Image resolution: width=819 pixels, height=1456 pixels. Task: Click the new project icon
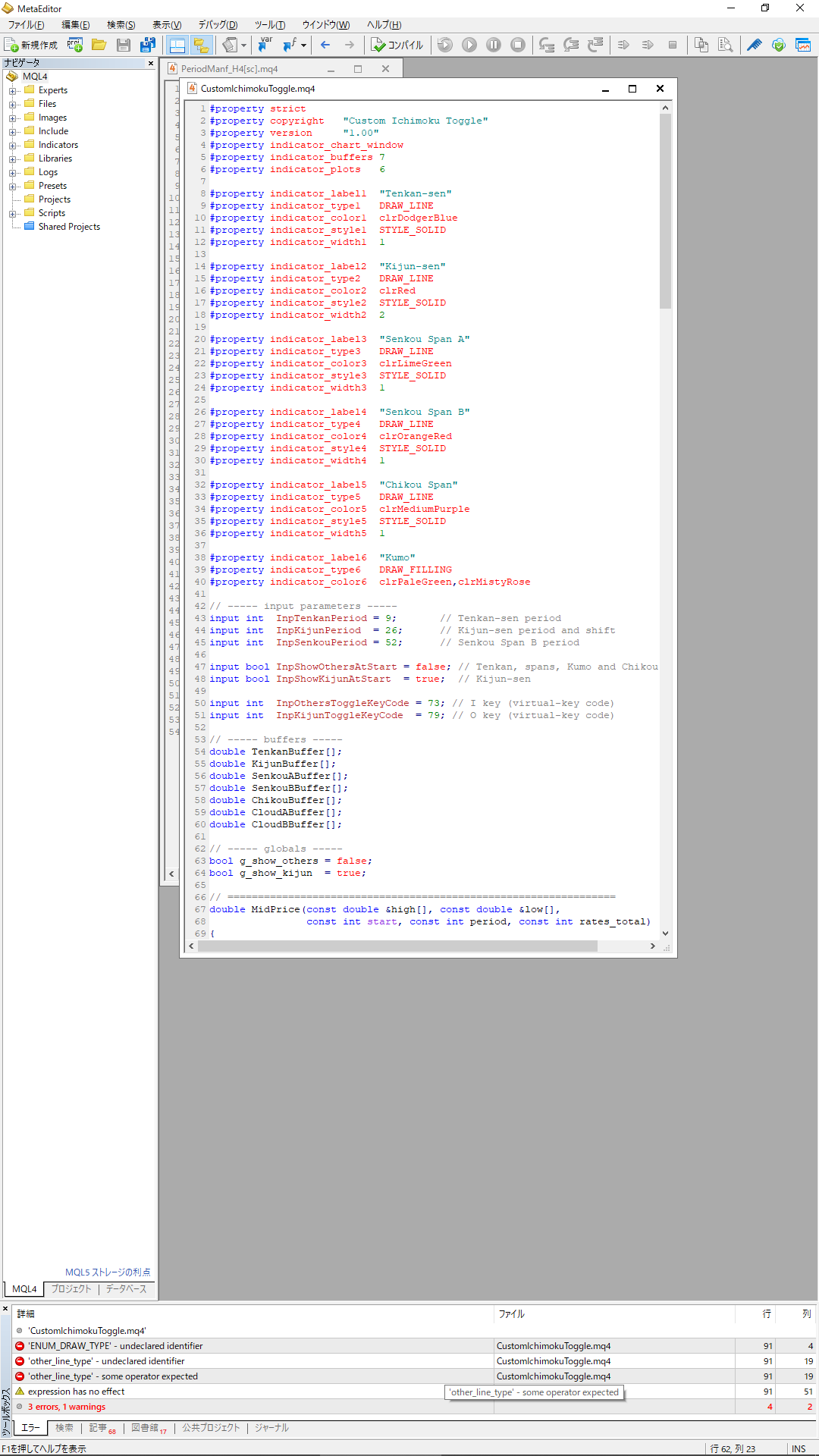(x=74, y=45)
